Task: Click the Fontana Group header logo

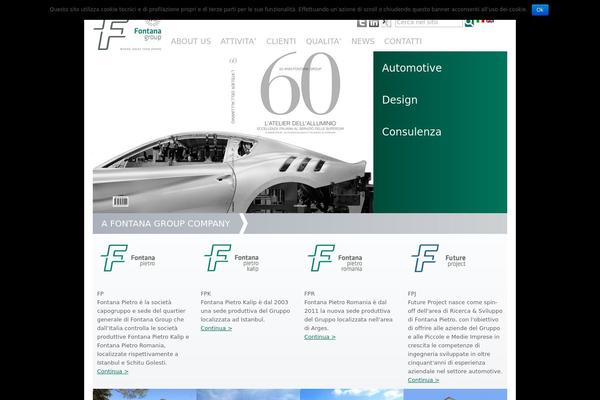Action: click(128, 35)
